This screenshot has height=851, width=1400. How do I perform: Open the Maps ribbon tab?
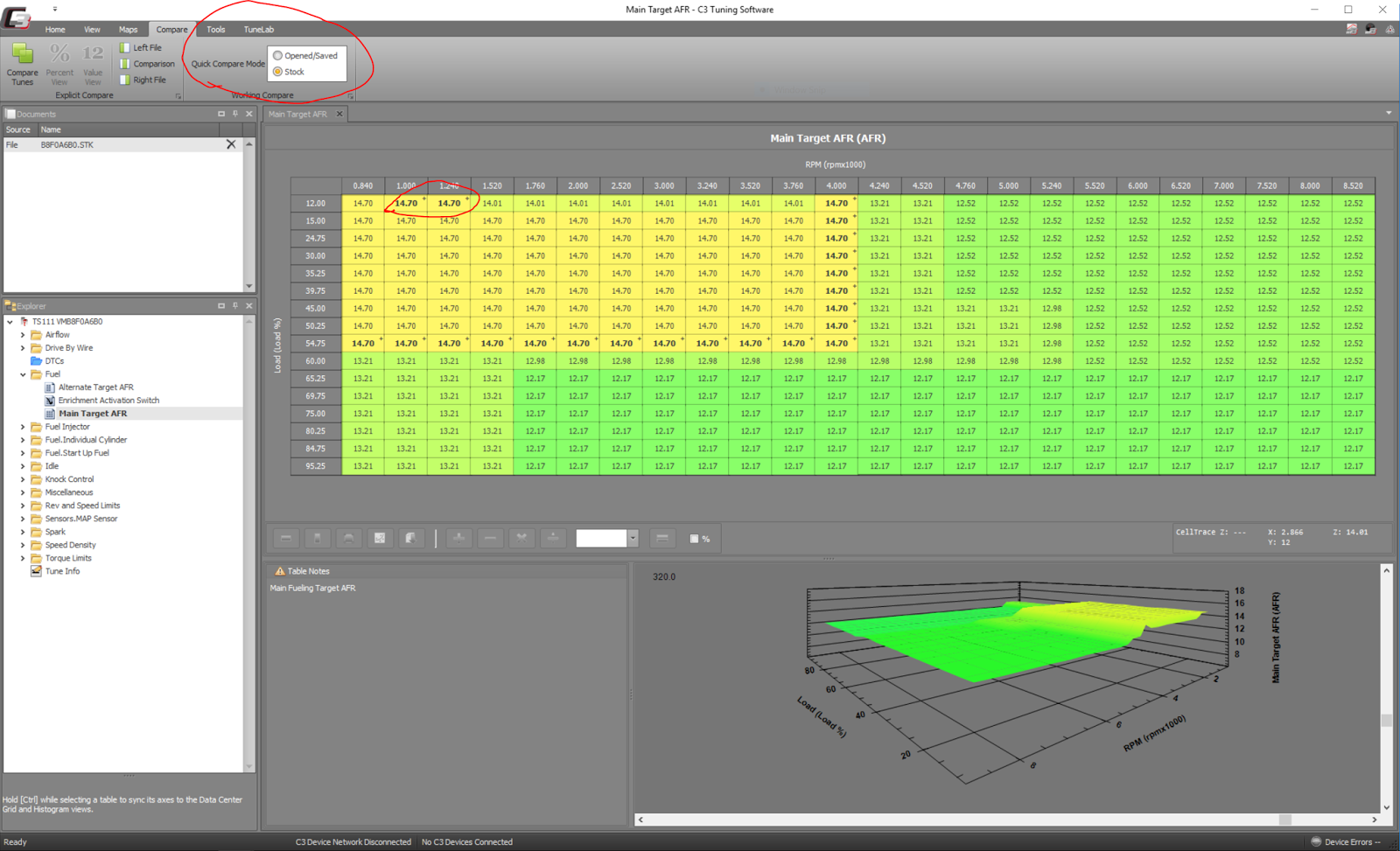(128, 29)
